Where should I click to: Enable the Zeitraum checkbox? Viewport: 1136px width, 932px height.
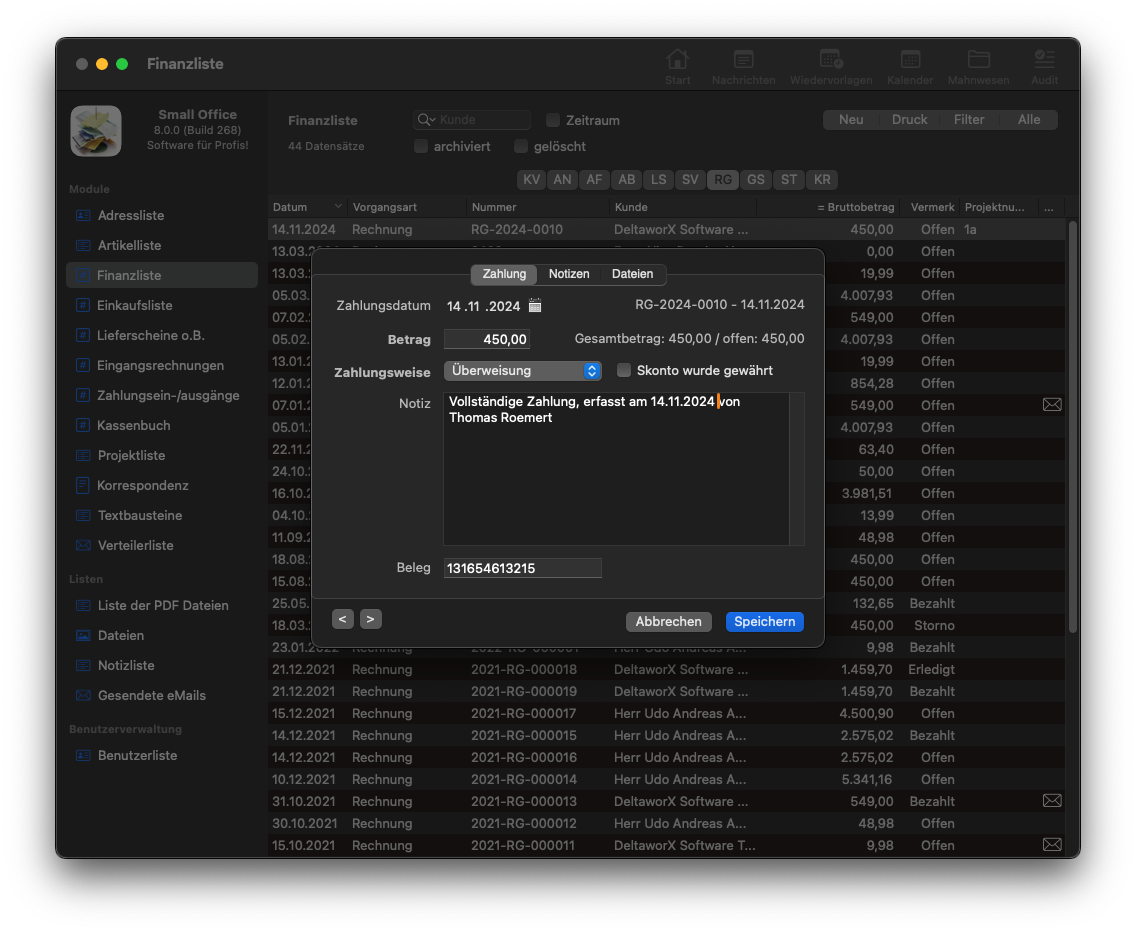(x=553, y=120)
